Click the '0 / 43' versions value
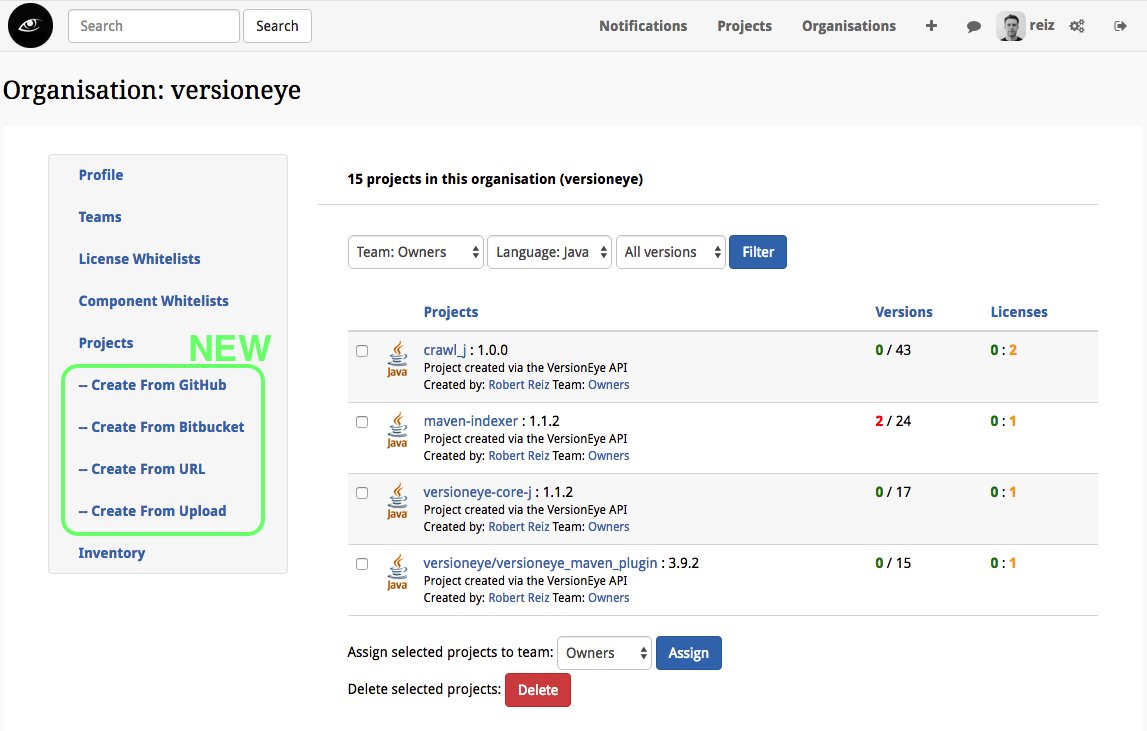The image size is (1147, 731). click(893, 350)
